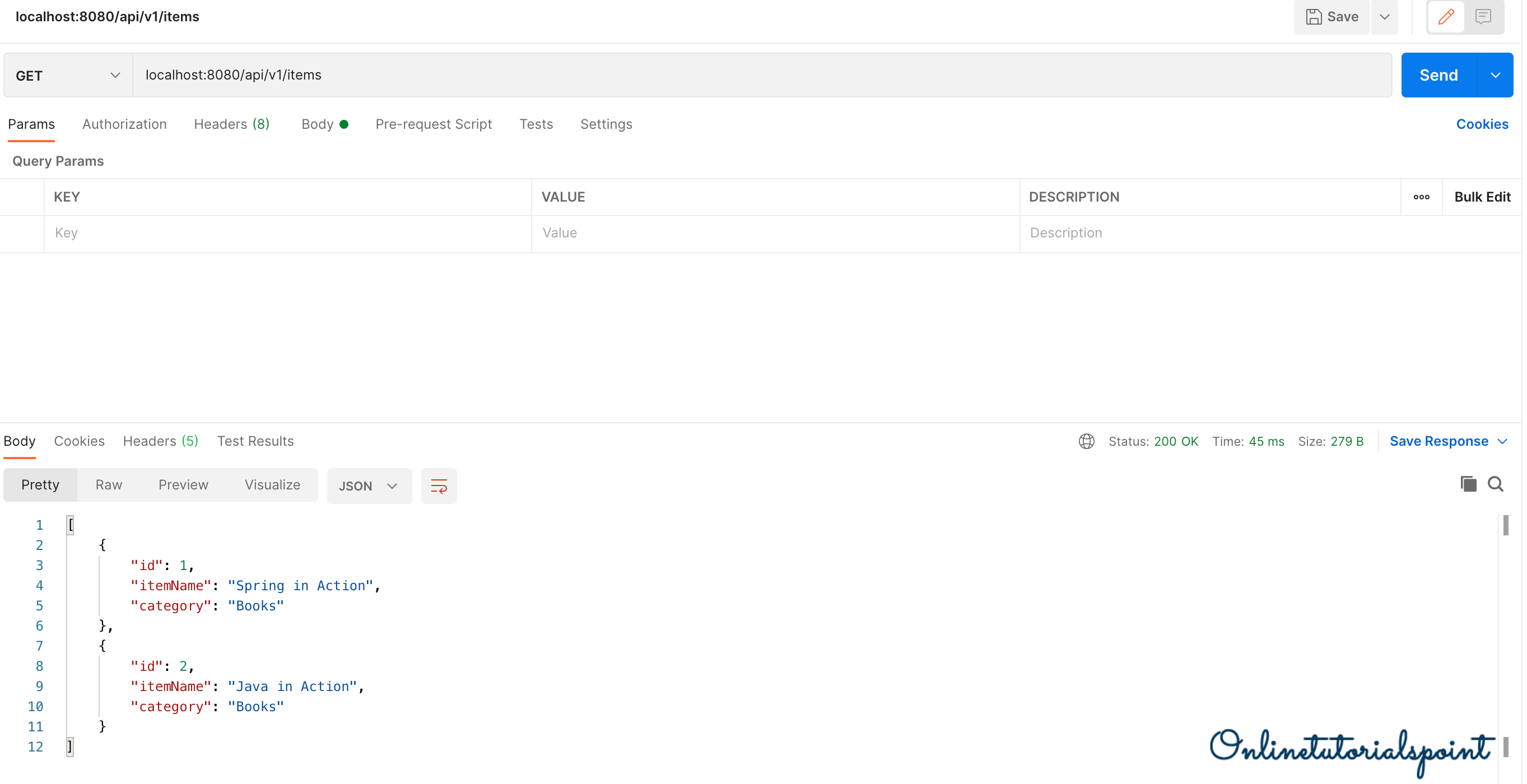Select the Visualize response view
This screenshot has height=784, width=1527.
[x=272, y=484]
